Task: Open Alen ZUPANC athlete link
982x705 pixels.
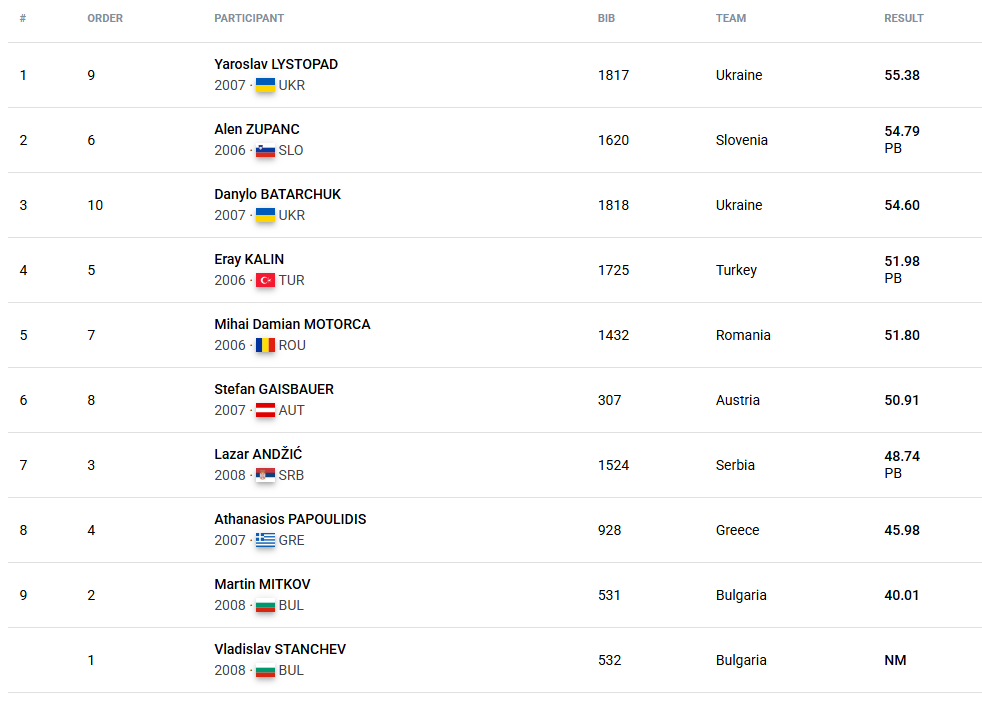Action: pos(257,129)
